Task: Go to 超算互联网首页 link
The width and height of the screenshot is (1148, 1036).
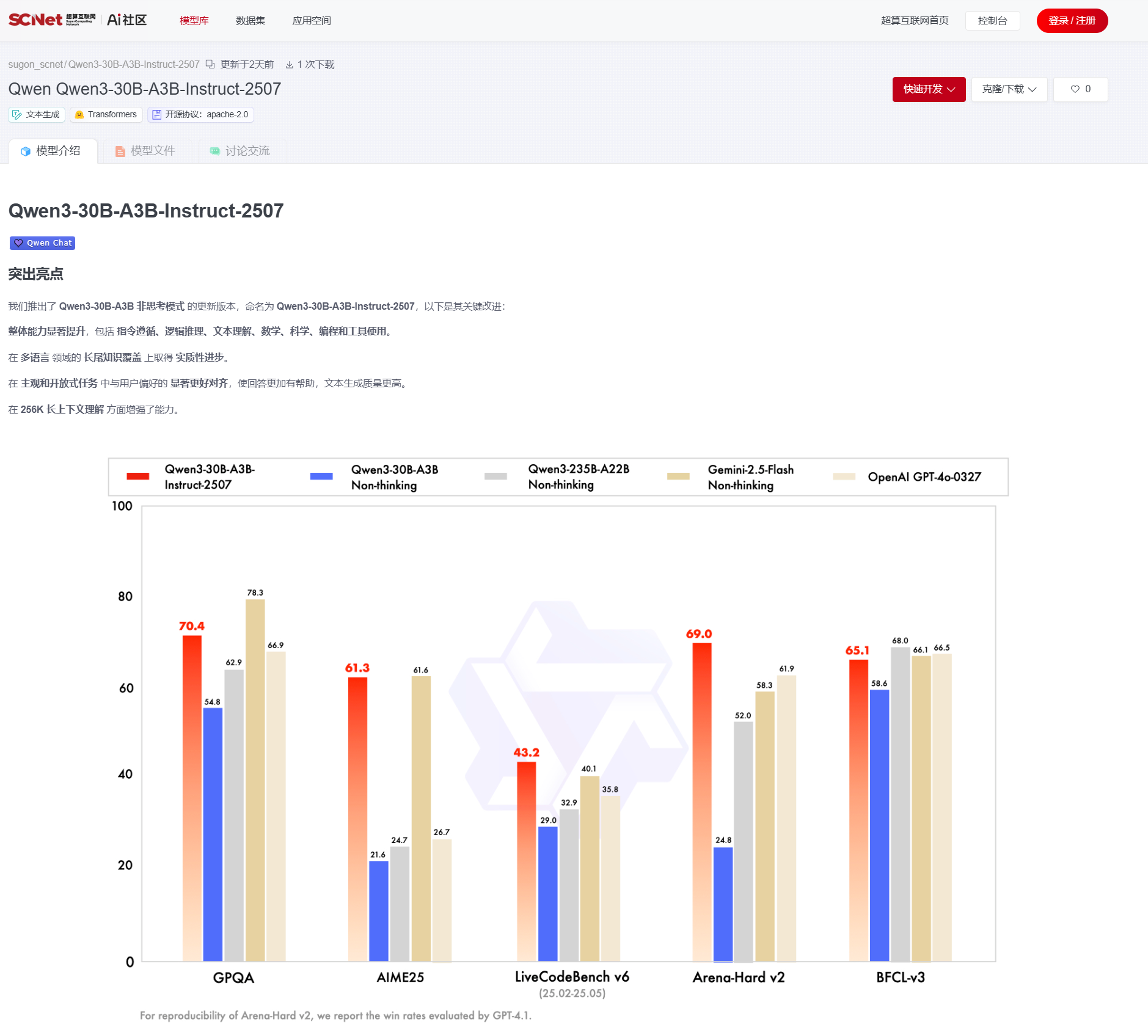Action: [x=915, y=21]
